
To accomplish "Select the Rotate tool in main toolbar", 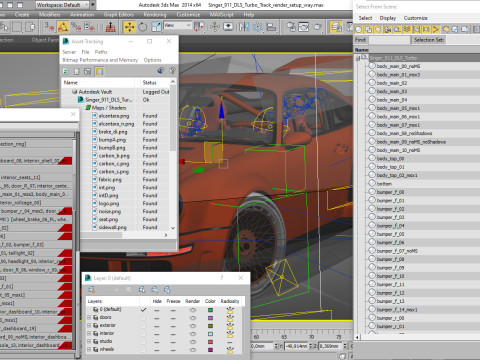I will point(143,27).
